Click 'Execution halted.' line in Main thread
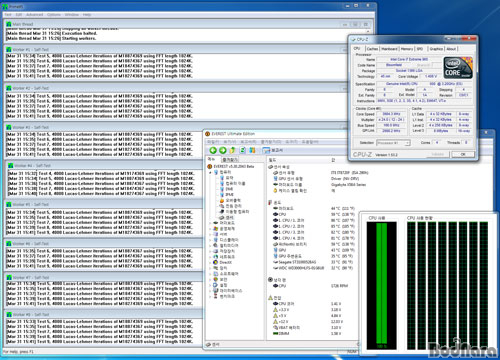500x360 pixels. (x=52, y=33)
